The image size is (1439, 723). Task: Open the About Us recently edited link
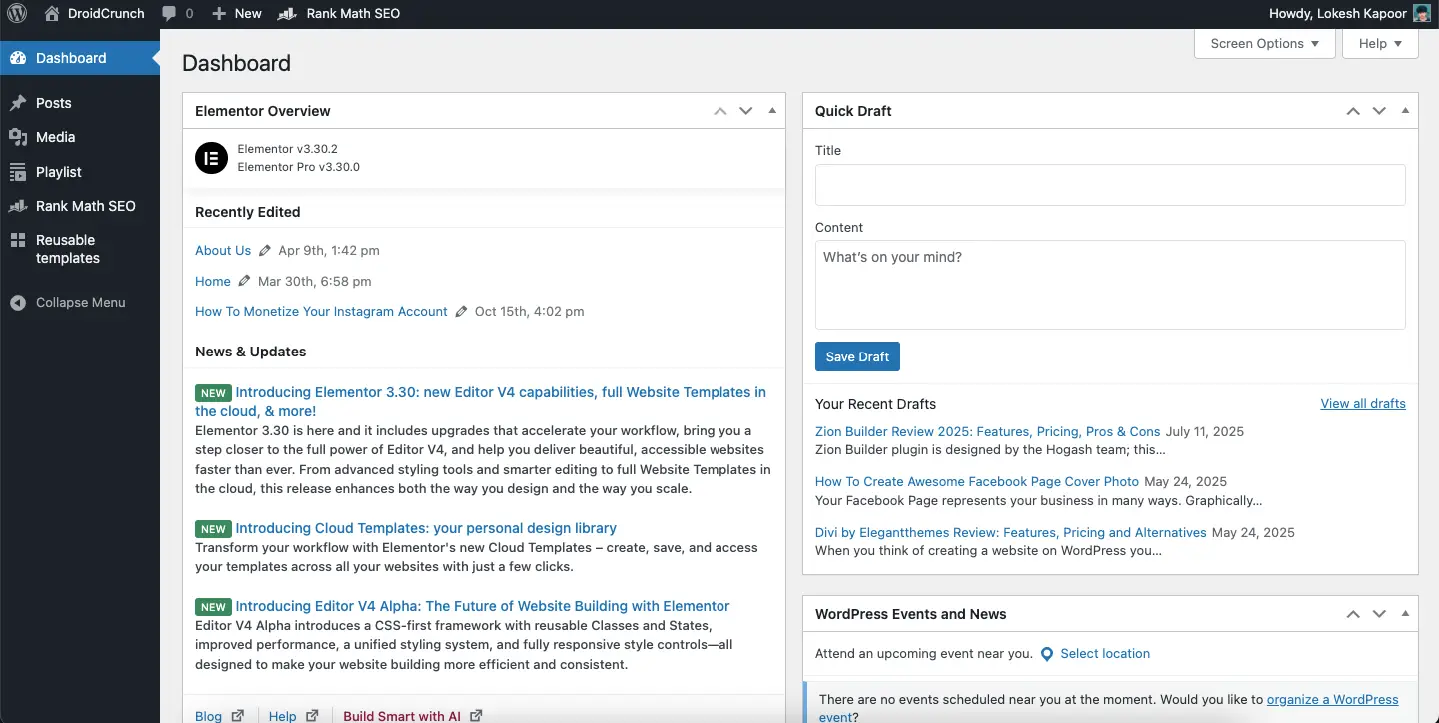pos(223,250)
